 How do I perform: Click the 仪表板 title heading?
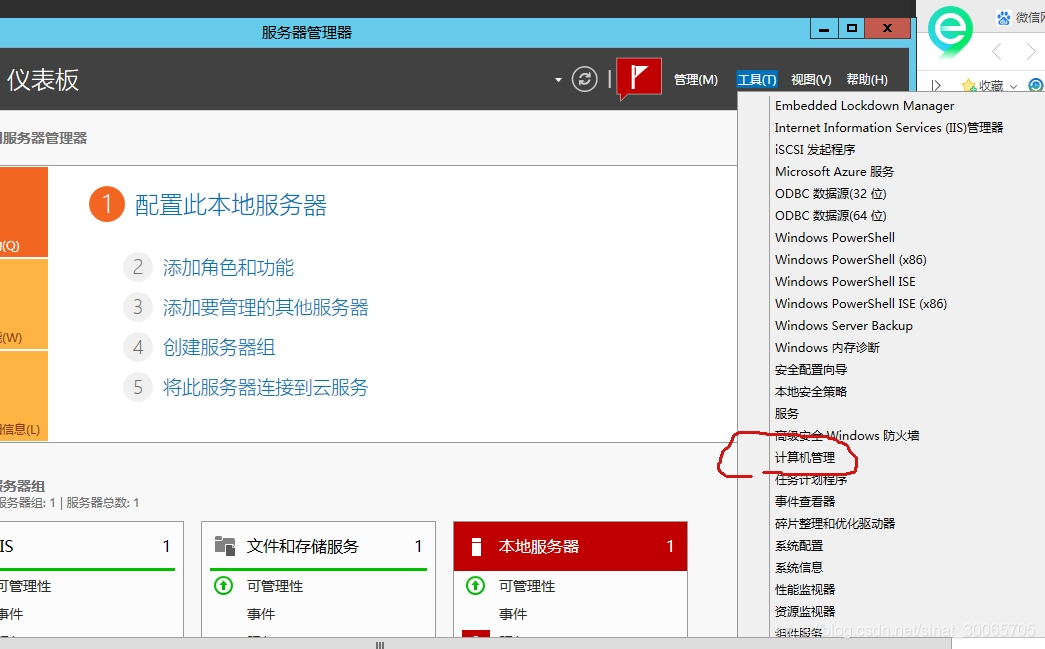tap(43, 80)
